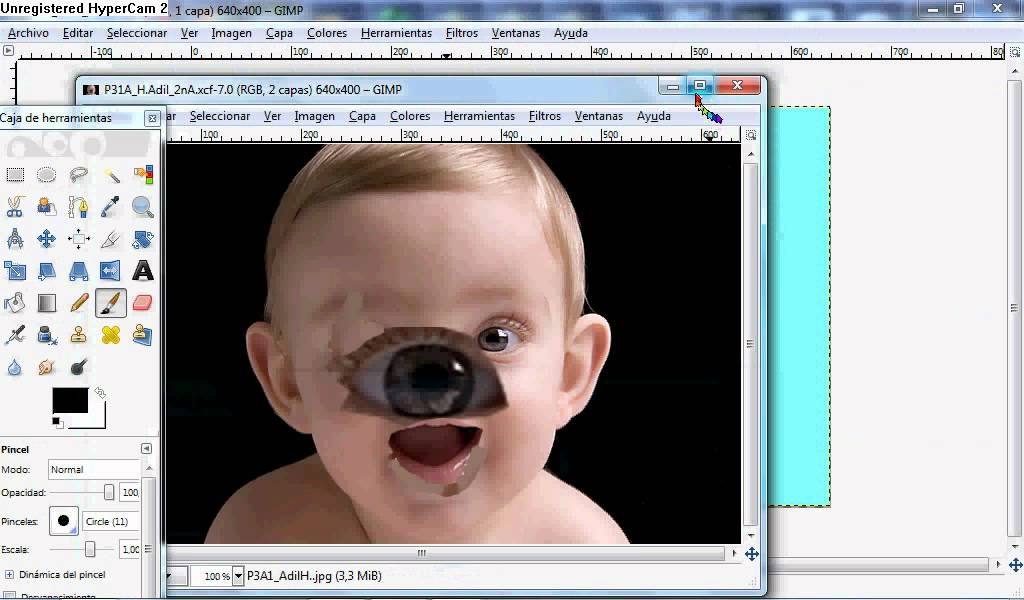This screenshot has height=600, width=1024.
Task: Open the 100% zoom dropdown in status bar
Action: (238, 576)
